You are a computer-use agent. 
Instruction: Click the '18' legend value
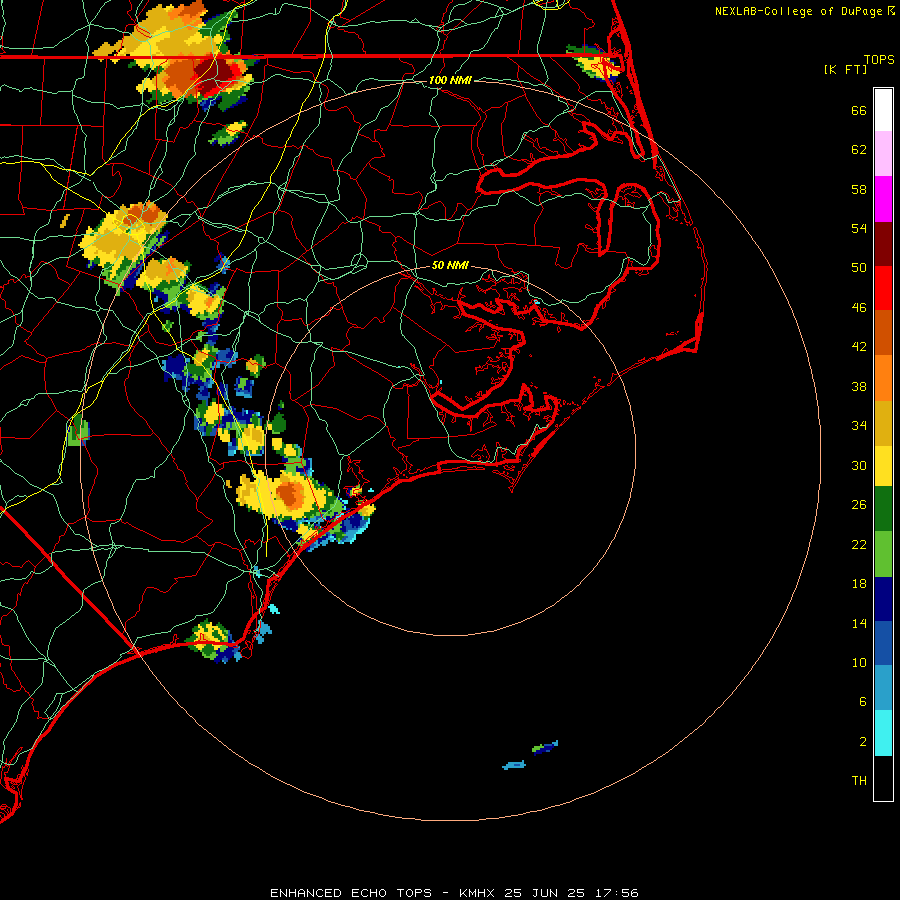(859, 584)
